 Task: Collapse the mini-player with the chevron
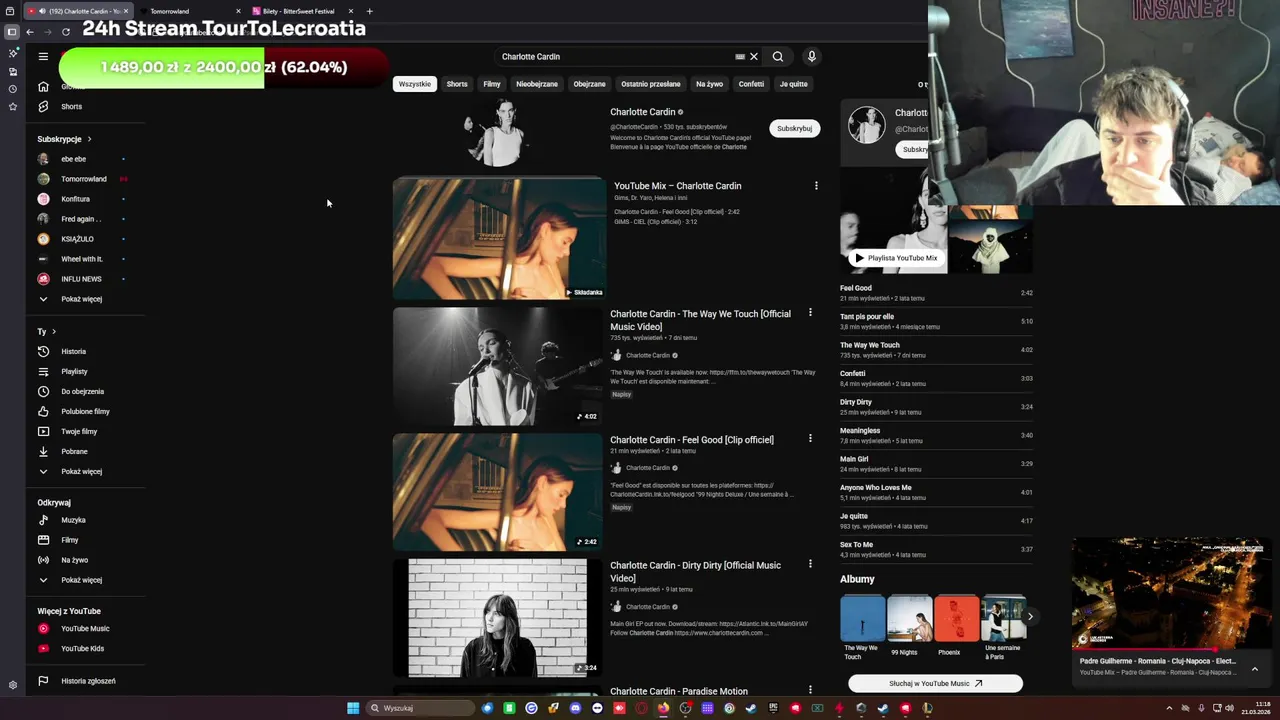1255,669
